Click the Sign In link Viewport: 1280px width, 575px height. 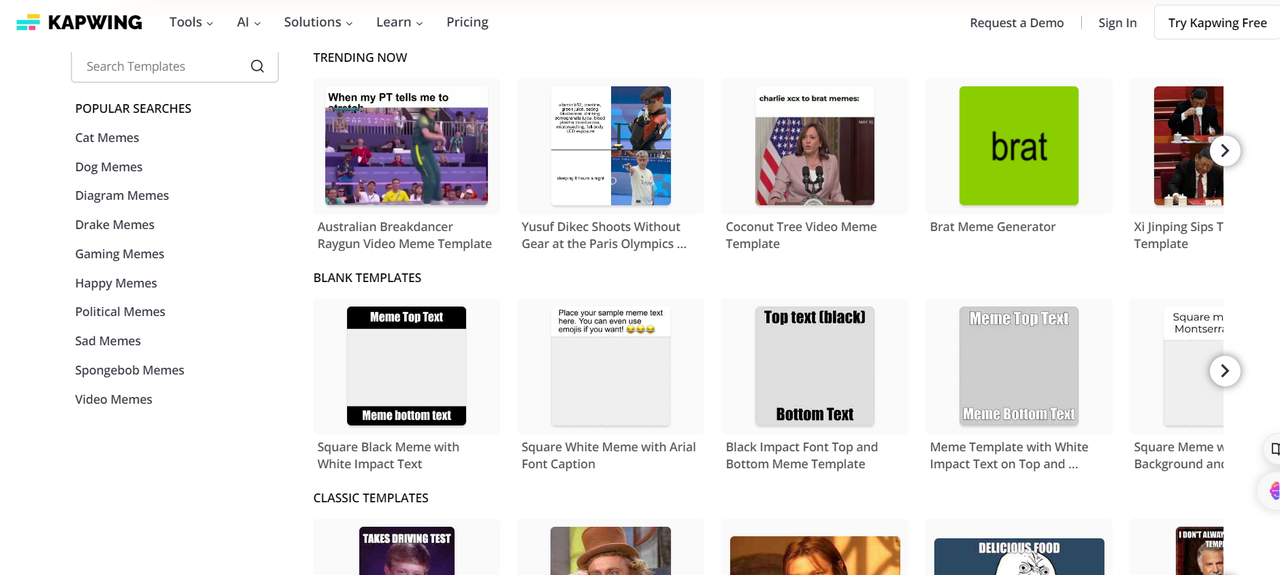click(x=1117, y=23)
